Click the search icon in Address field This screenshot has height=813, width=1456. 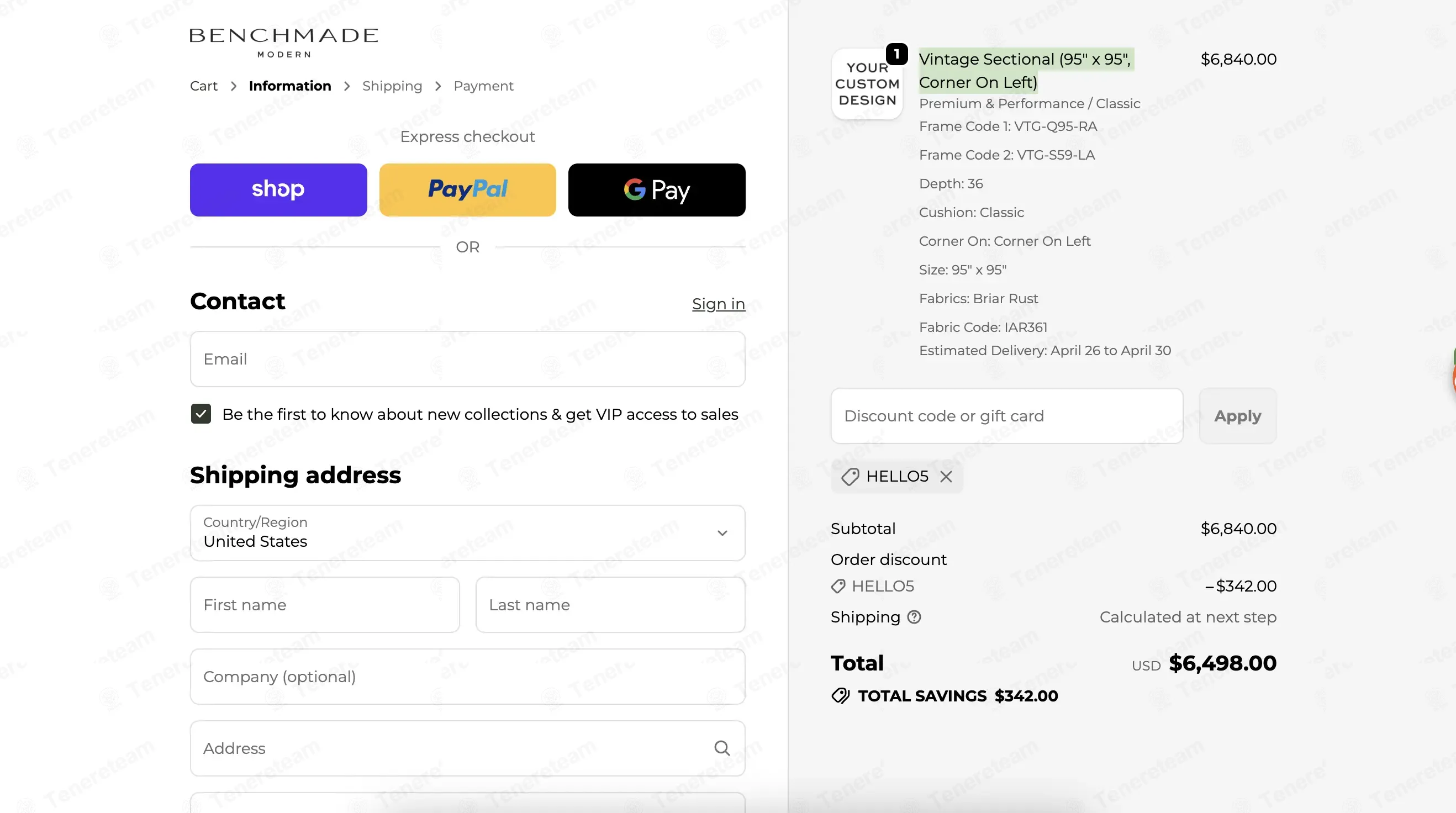click(722, 748)
